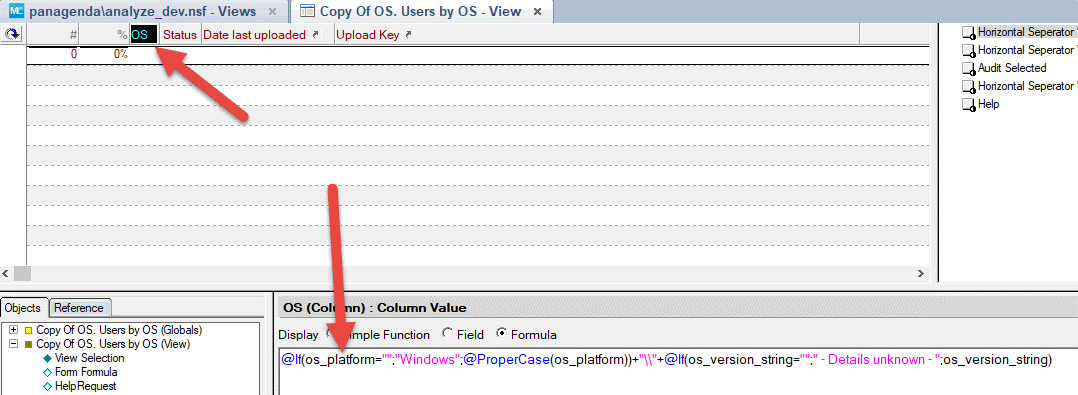Click the view's horizontal scrollbar left arrow
Screen dimensions: 1078x395
click(6, 273)
